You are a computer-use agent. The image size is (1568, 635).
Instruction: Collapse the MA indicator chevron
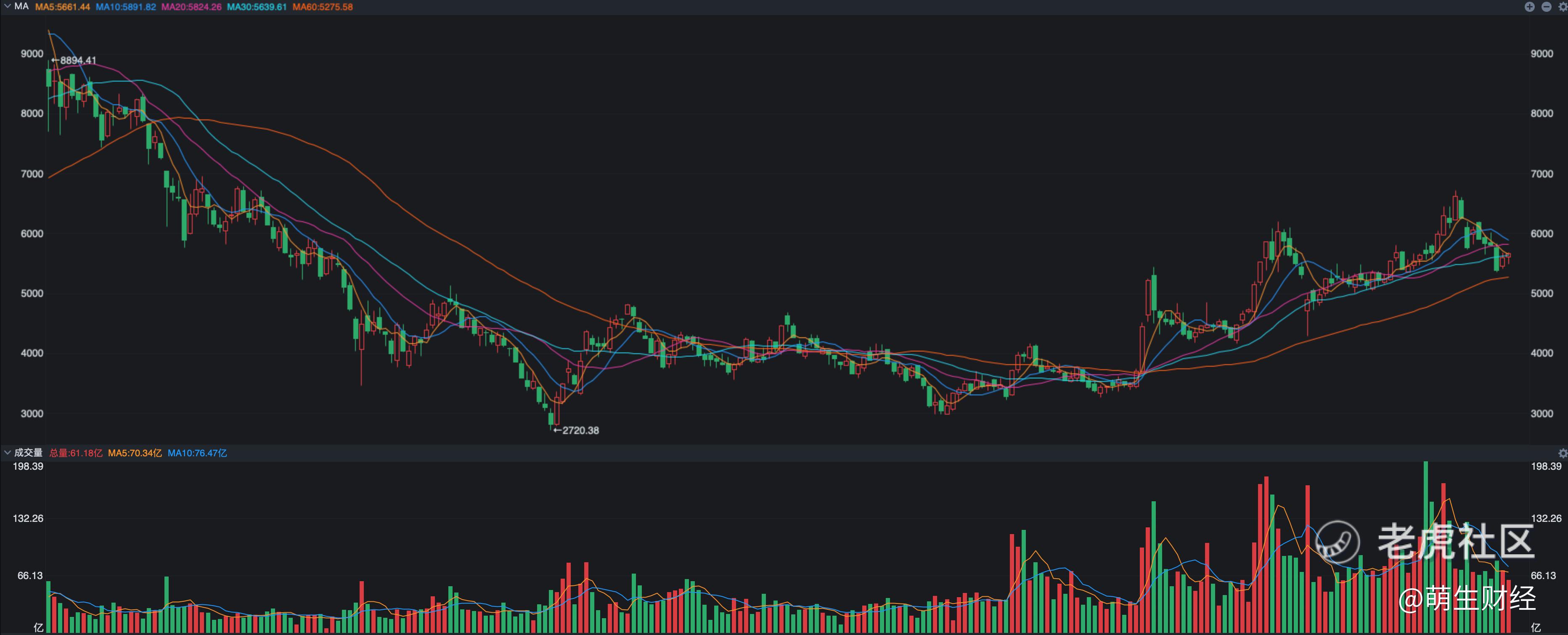coord(7,6)
